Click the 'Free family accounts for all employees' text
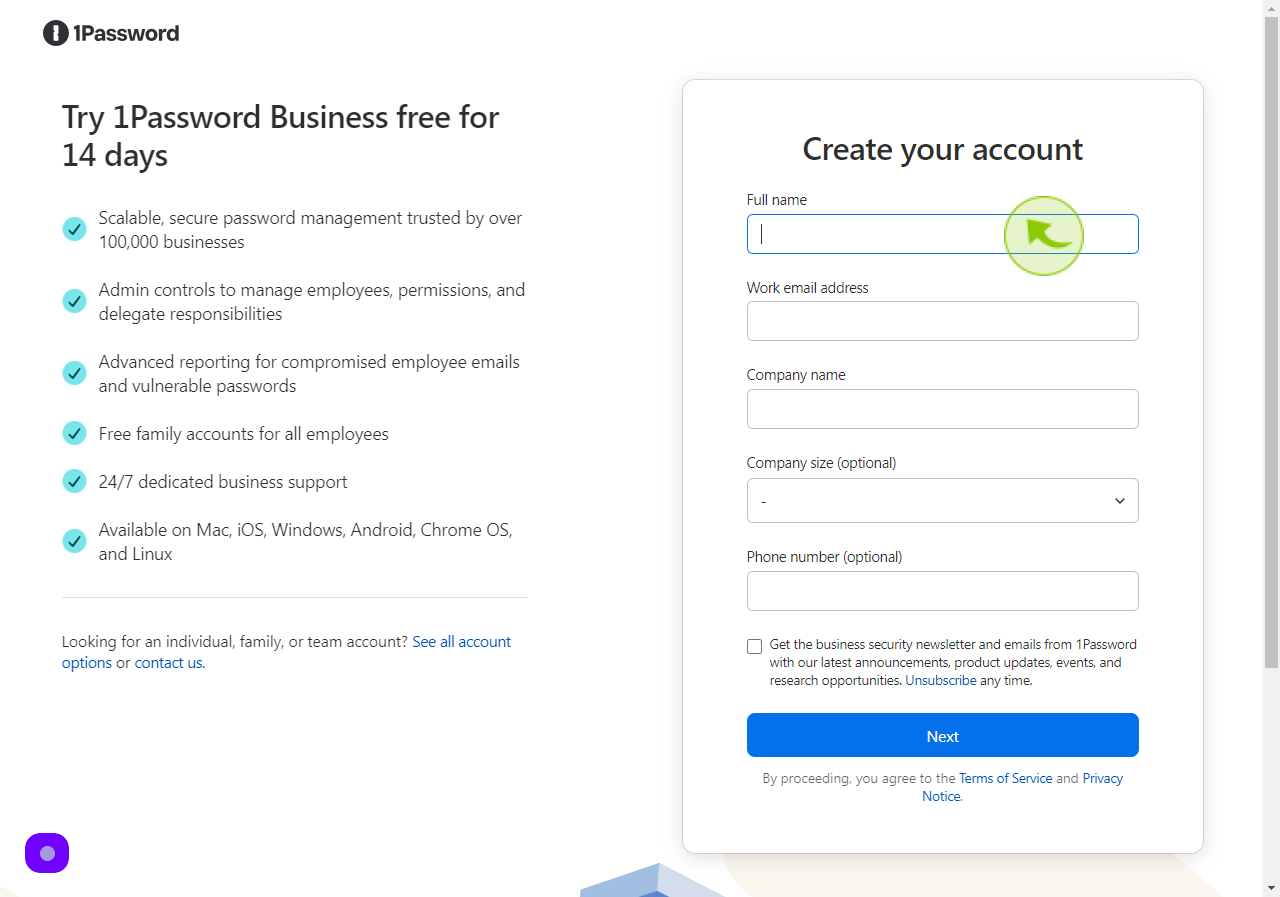Screen dimensions: 1280x897 click(x=243, y=434)
